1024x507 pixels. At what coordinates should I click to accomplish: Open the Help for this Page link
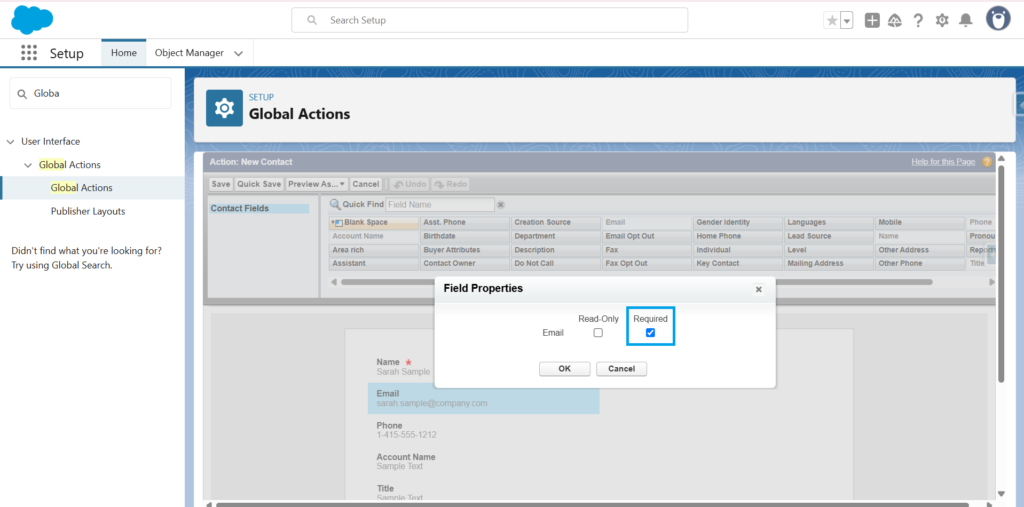942,161
